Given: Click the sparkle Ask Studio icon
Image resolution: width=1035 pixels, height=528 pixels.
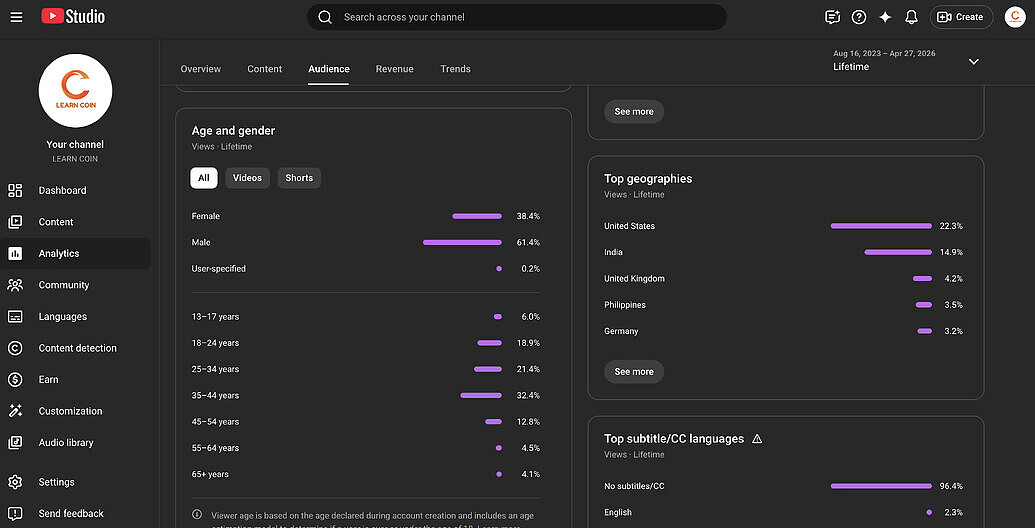Looking at the screenshot, I should (x=885, y=17).
